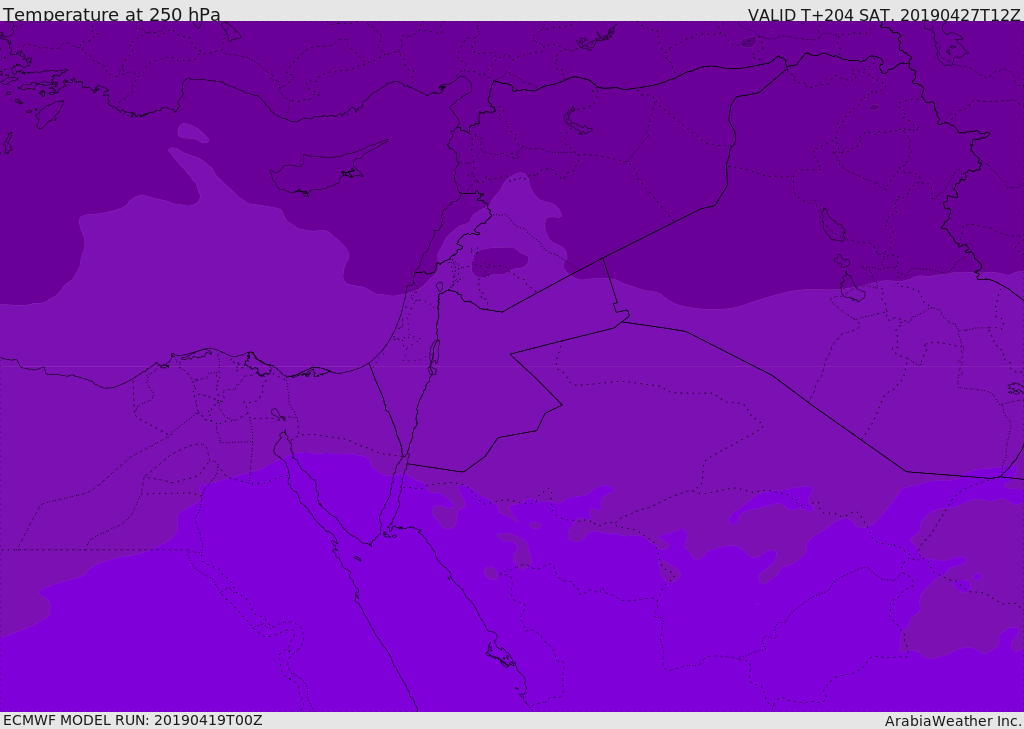Click the 'VALID T+204 SAT. 20190427T12Z' label
This screenshot has height=729, width=1024.
pos(884,15)
